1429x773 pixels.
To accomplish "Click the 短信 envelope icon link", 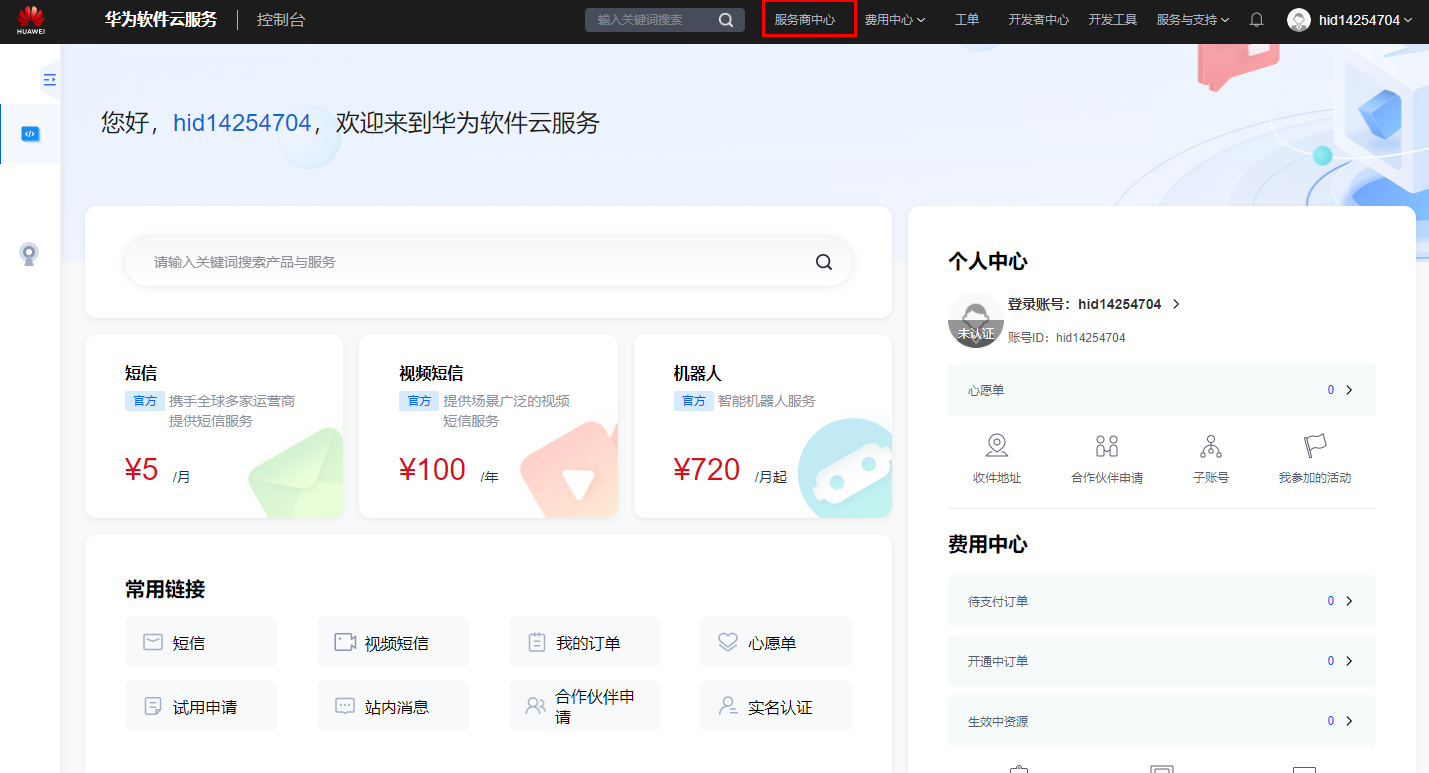I will [x=153, y=642].
